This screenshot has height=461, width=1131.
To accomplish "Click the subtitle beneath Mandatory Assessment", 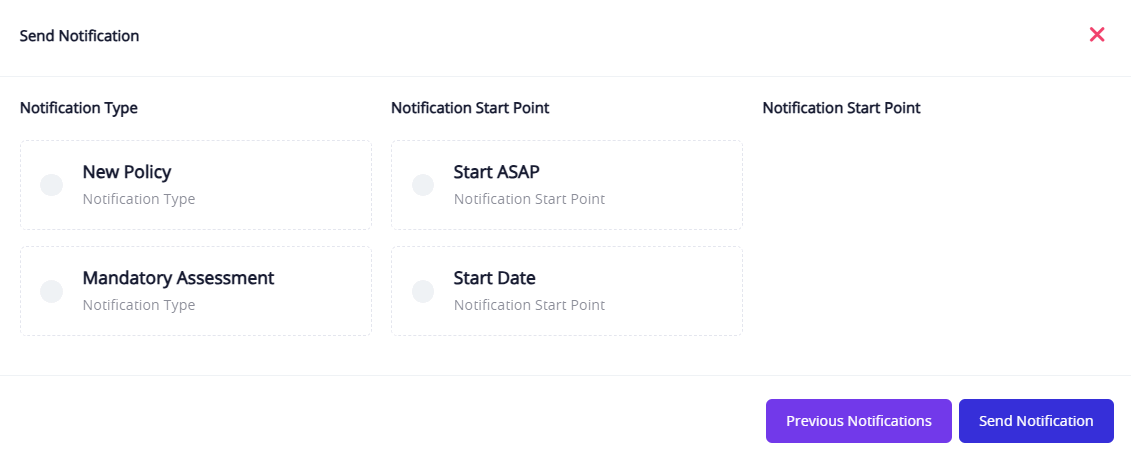I will (139, 305).
